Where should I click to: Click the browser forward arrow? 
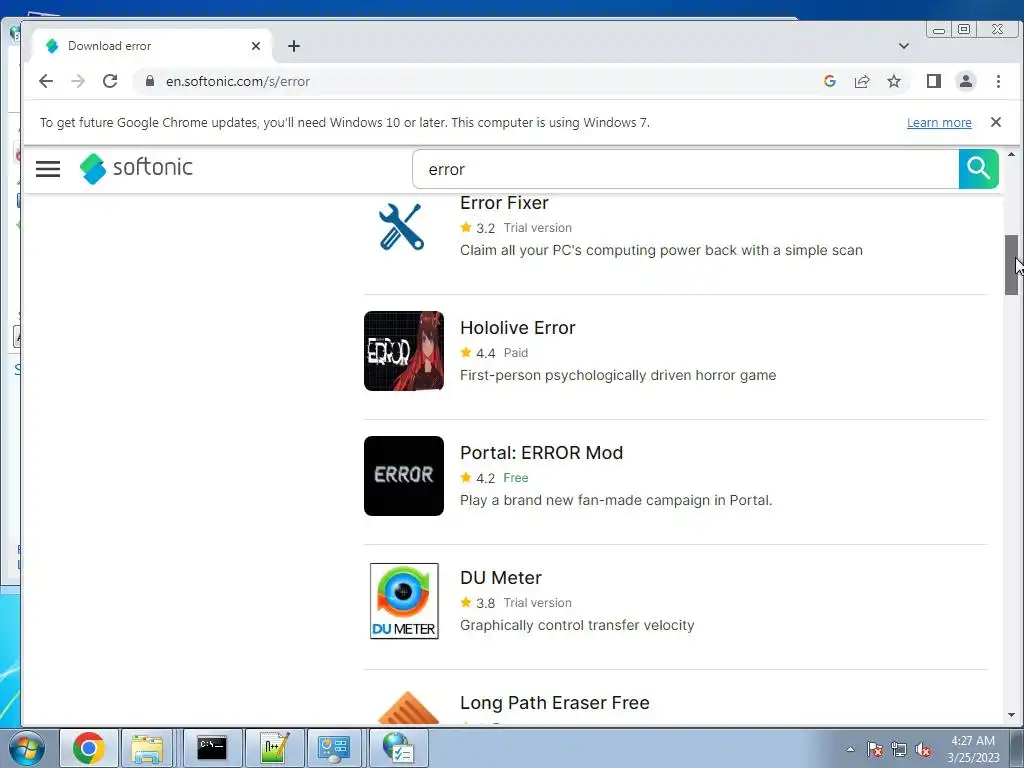tap(78, 81)
